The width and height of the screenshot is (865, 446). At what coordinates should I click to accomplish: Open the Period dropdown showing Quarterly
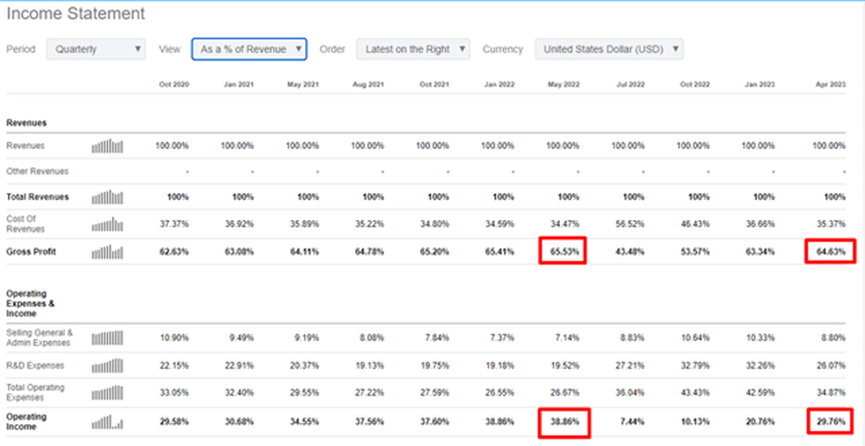pyautogui.click(x=96, y=49)
